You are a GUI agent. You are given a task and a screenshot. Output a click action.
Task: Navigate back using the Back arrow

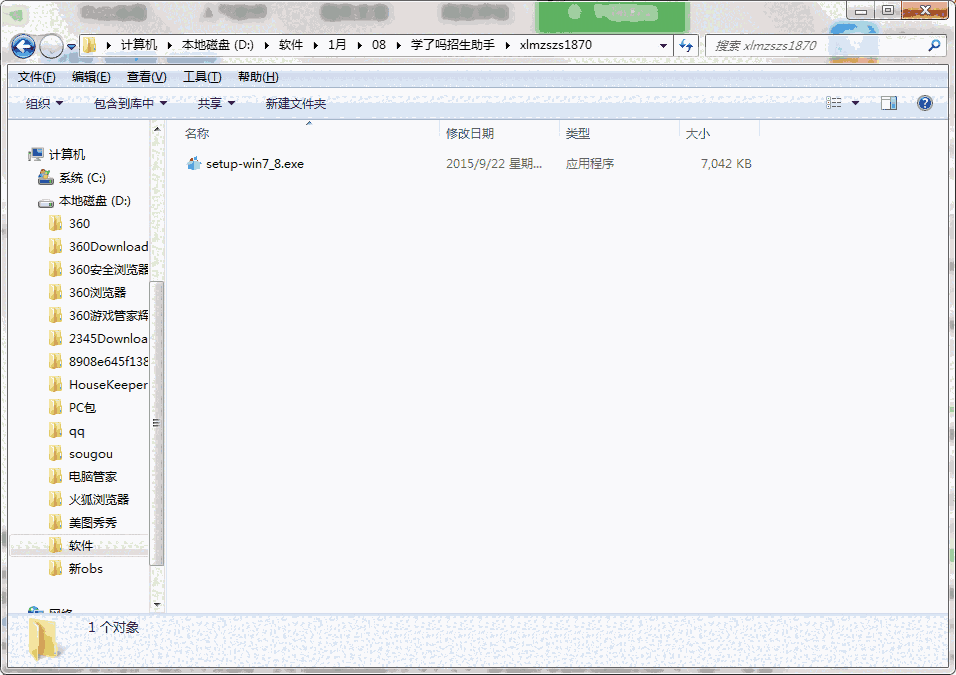click(22, 46)
